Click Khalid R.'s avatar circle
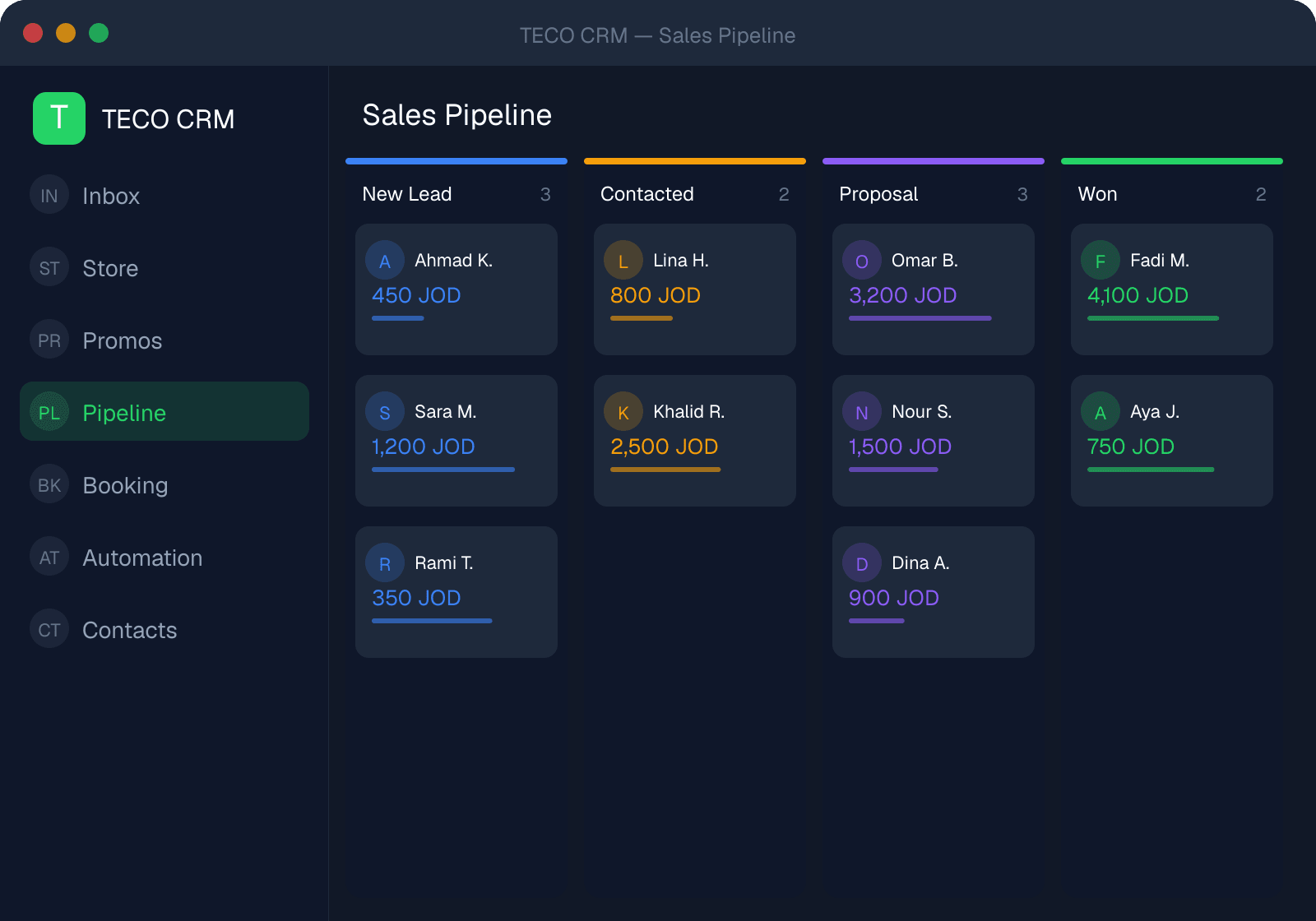This screenshot has width=1316, height=921. [x=623, y=412]
